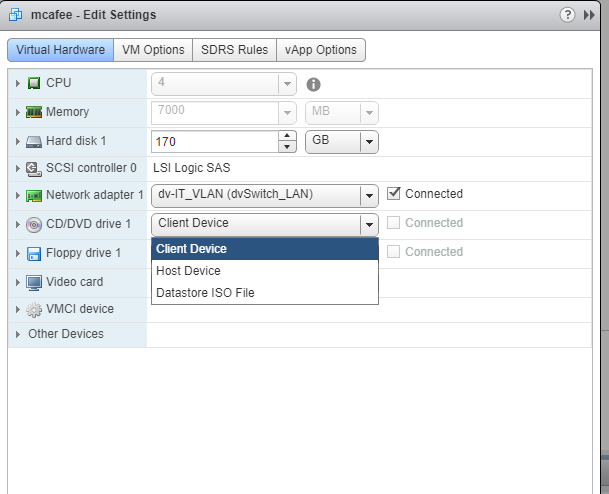
Task: Toggle CD/DVD drive 1 Connected checkbox
Action: click(393, 223)
